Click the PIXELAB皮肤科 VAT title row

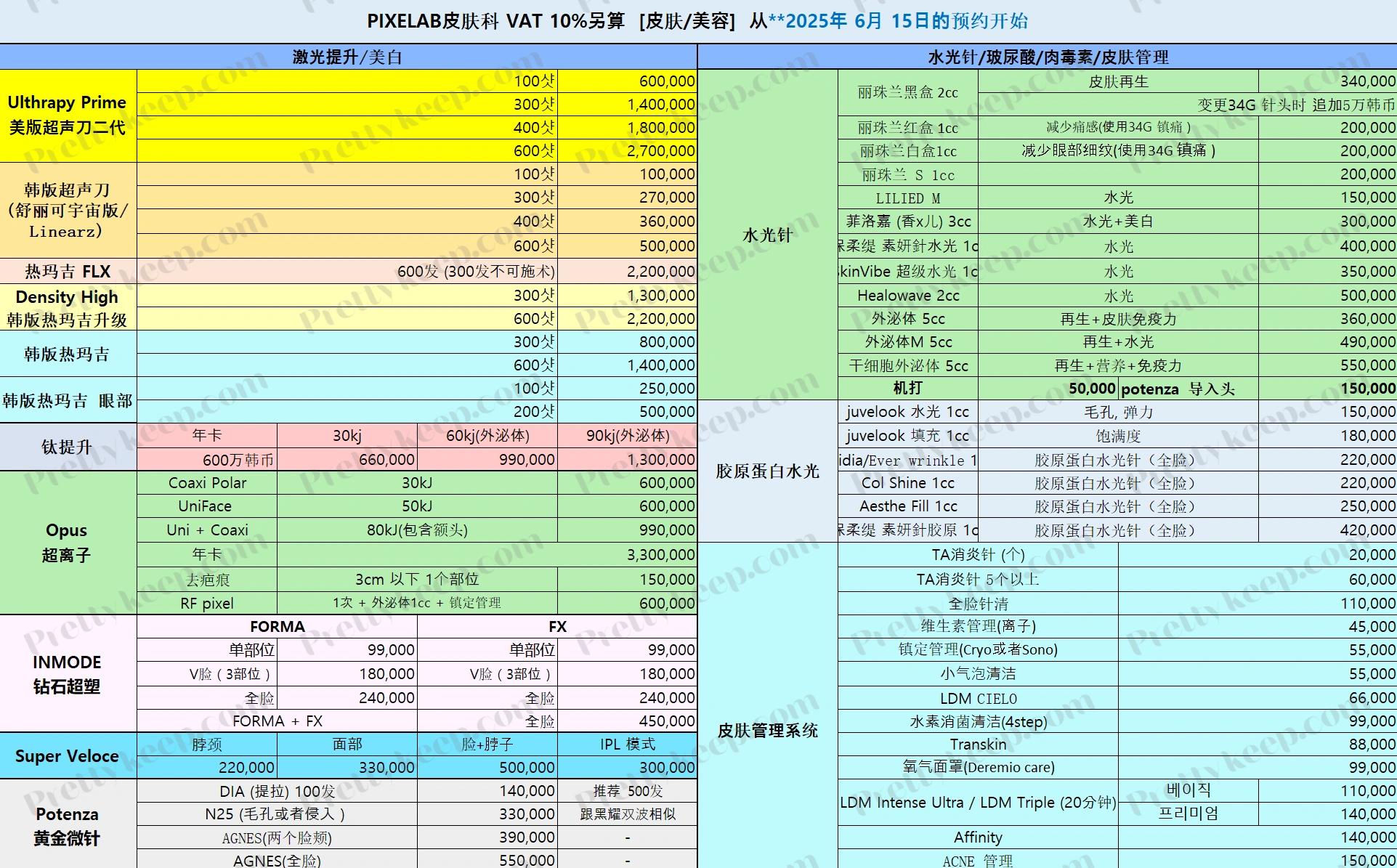(x=697, y=21)
